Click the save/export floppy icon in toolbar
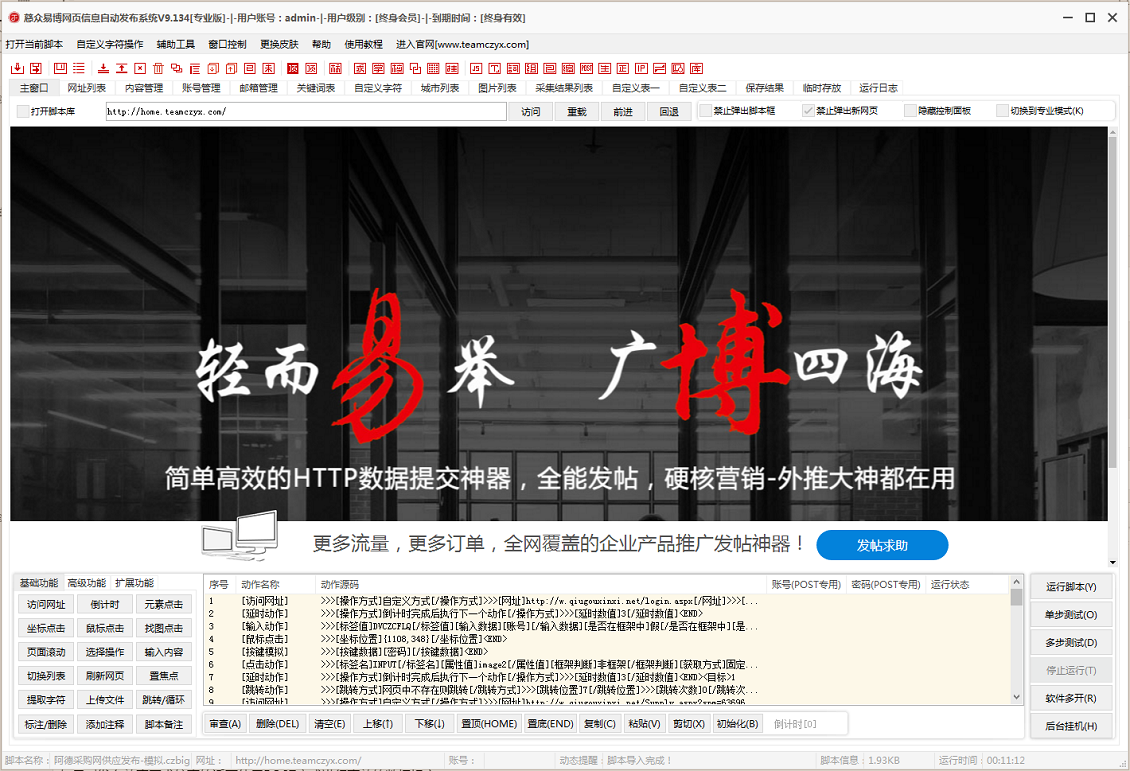 pyautogui.click(x=36, y=68)
